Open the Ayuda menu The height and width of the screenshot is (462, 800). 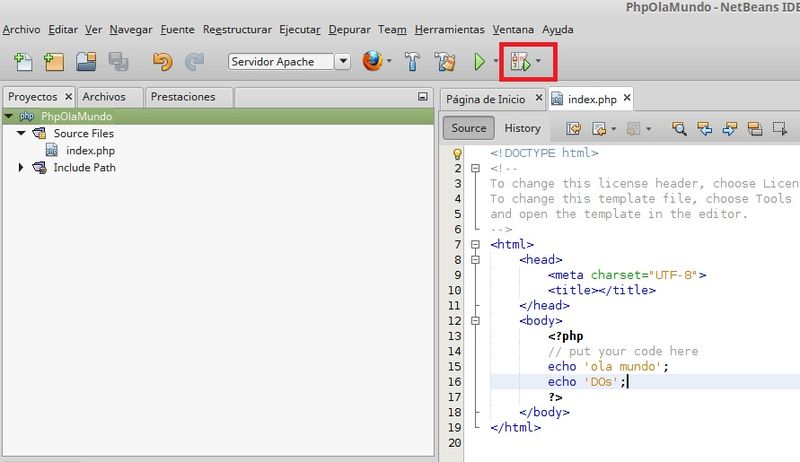[558, 30]
